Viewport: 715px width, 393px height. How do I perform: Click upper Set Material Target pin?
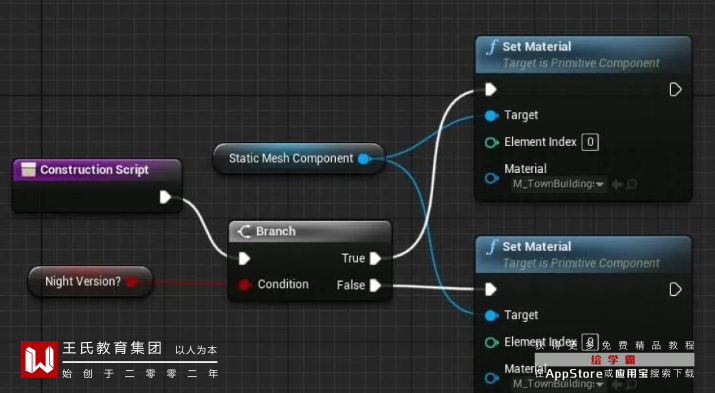[x=491, y=116]
